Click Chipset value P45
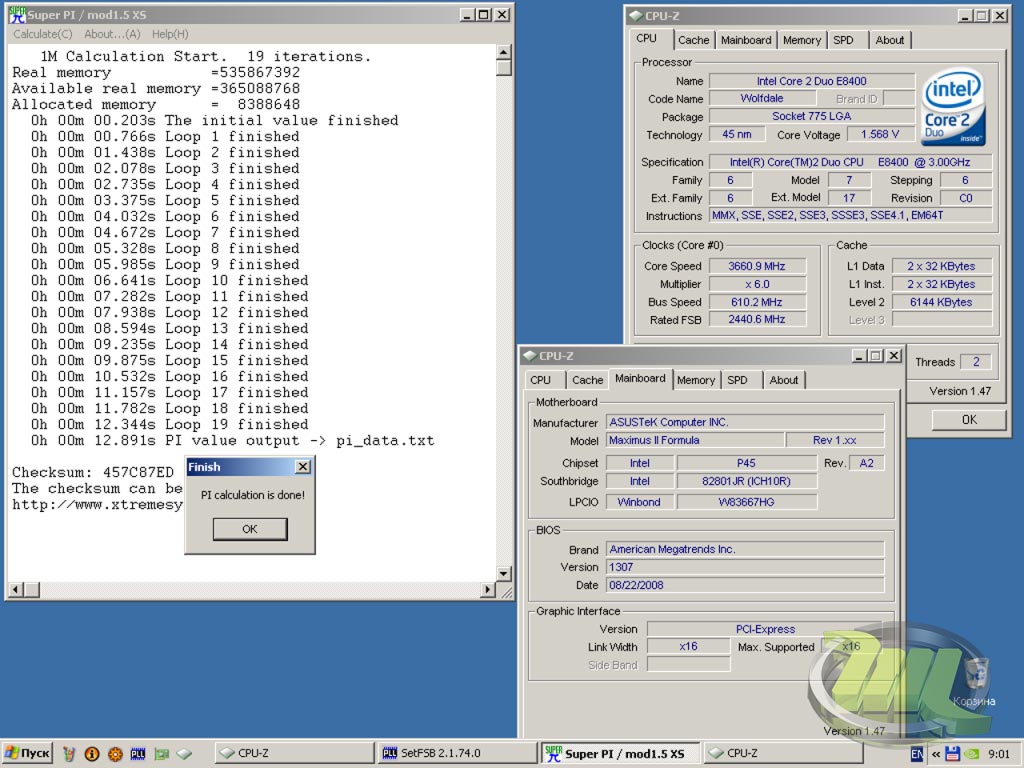The width and height of the screenshot is (1024, 768). click(x=746, y=463)
